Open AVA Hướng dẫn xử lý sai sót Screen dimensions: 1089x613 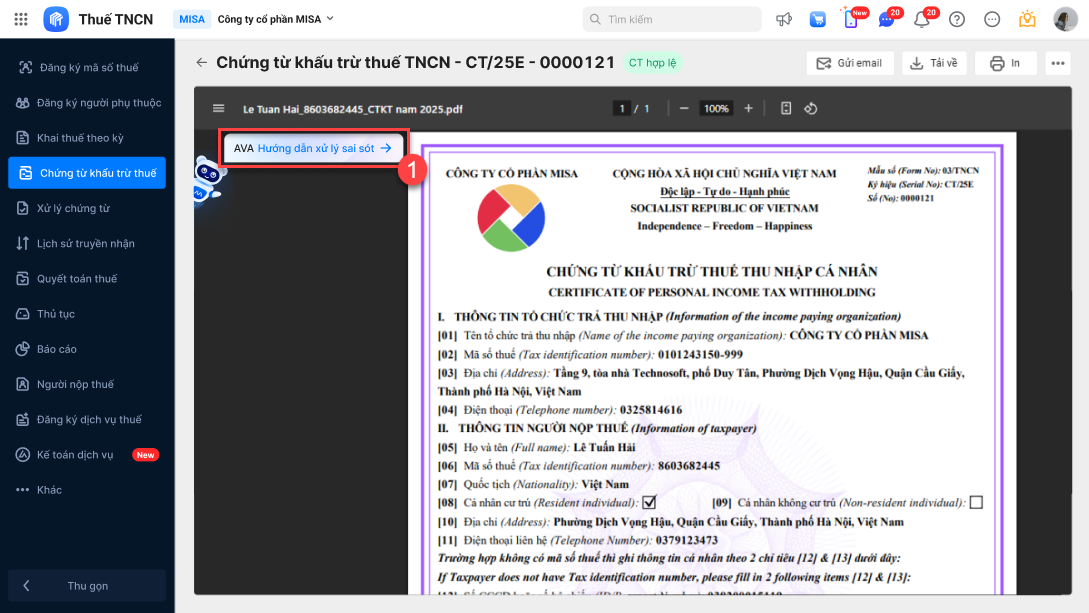click(313, 148)
